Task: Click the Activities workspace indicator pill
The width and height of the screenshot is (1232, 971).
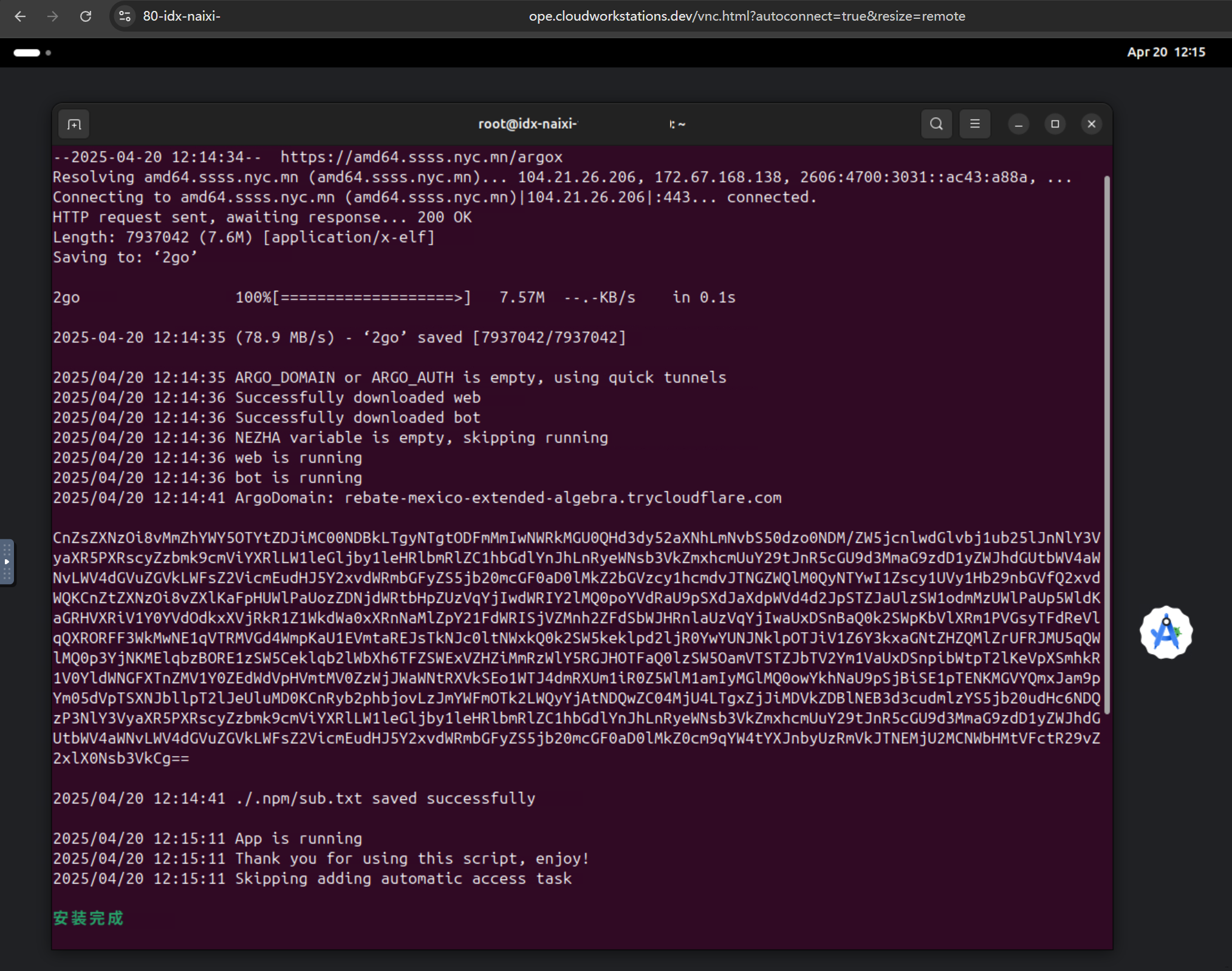Action: pos(27,53)
